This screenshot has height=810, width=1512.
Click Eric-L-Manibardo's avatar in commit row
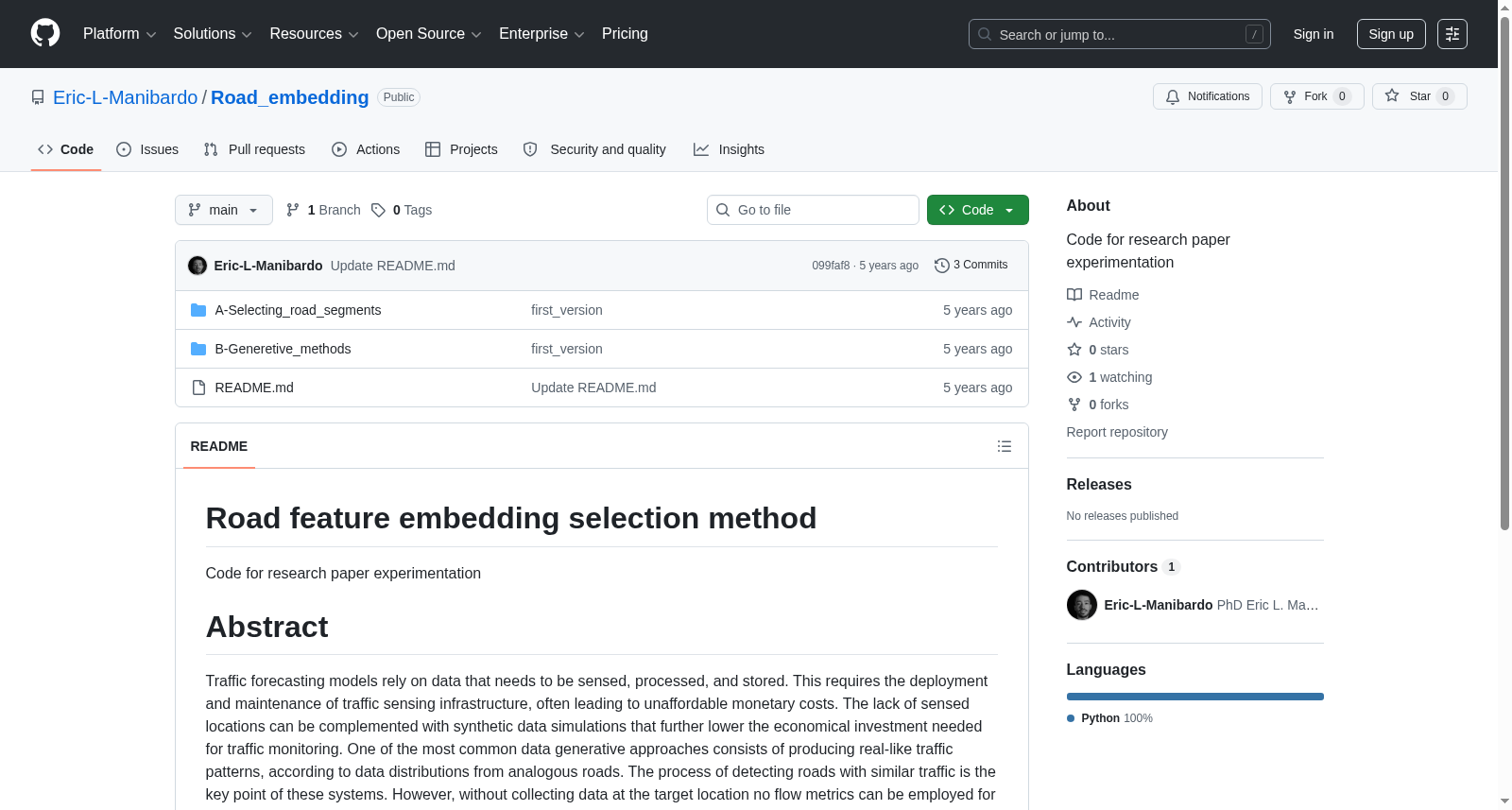[x=198, y=266]
